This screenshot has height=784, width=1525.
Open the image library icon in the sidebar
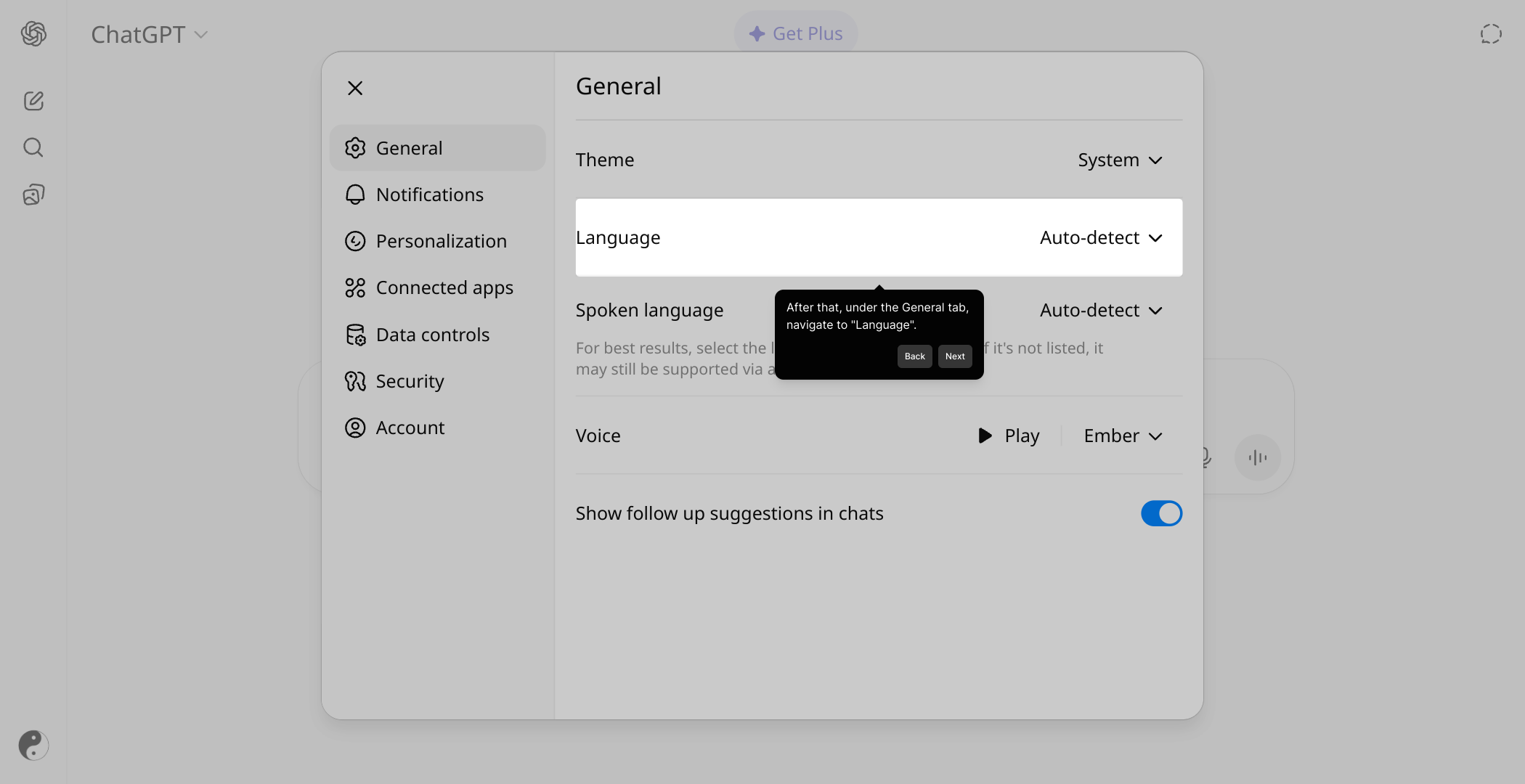pyautogui.click(x=33, y=194)
